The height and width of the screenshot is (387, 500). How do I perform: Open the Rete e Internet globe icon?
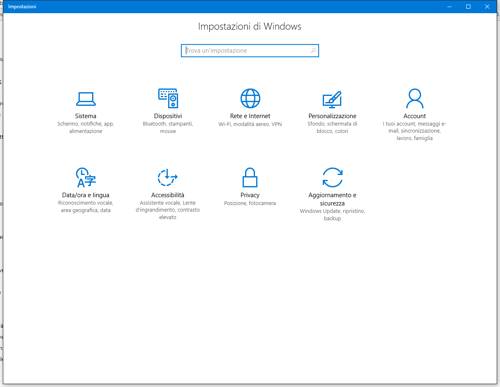(x=250, y=98)
